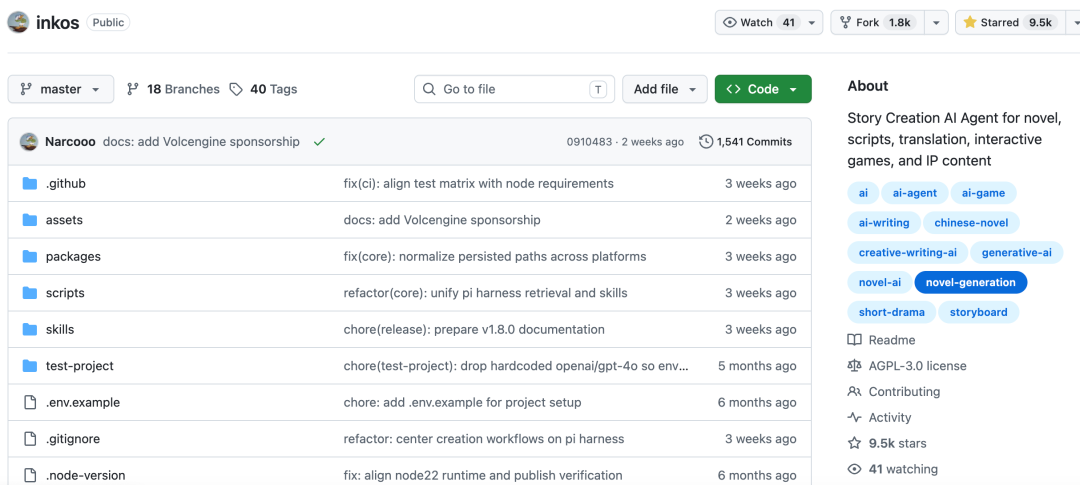Screen dimensions: 1080x485
Task: Click the branch icon next to 18 Branches
Action: coord(133,90)
